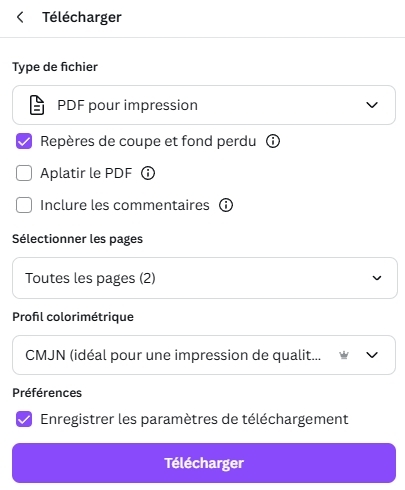
Task: Show info for Inclure les commentaires
Action: [226, 205]
